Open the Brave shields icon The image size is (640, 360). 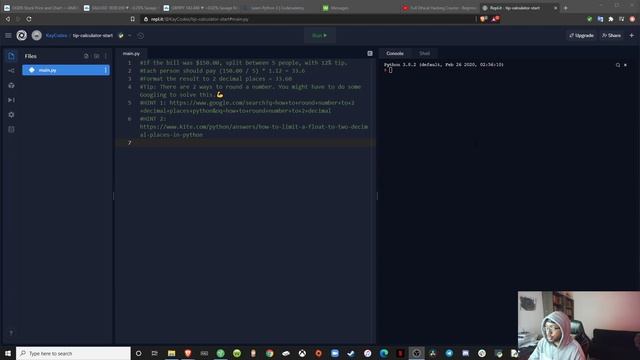click(484, 19)
